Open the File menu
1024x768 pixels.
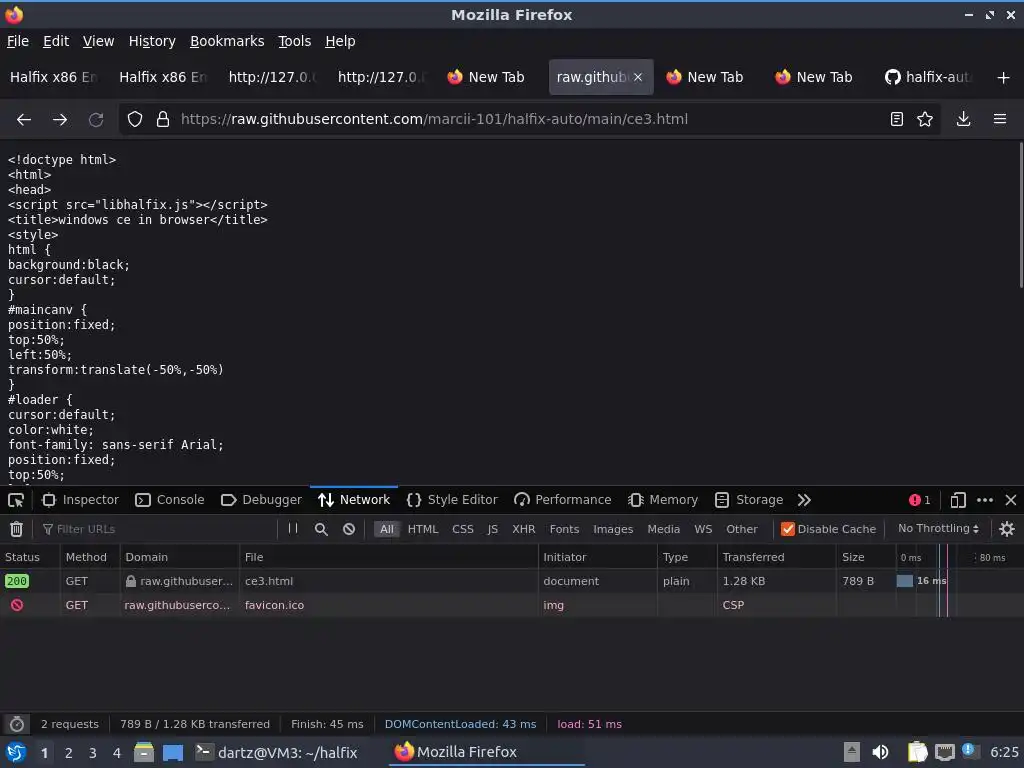pos(18,41)
